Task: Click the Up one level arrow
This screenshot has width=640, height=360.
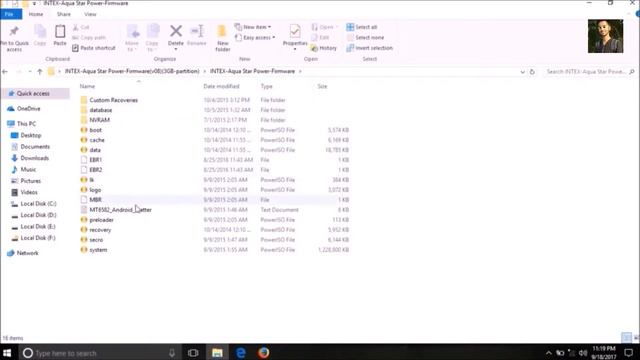Action: [40, 72]
